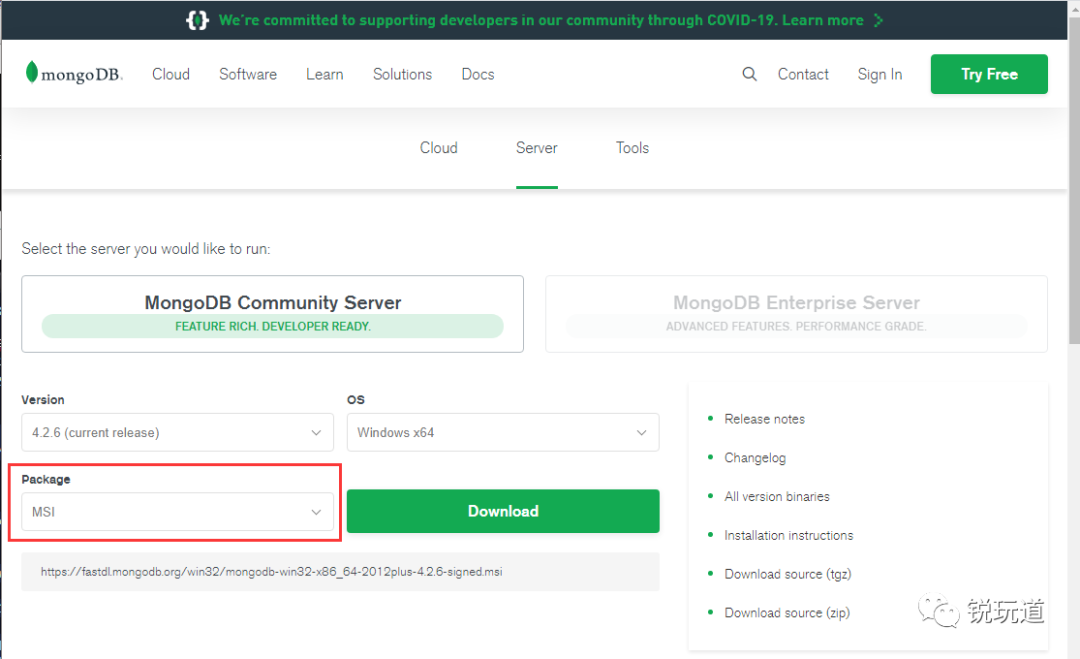Click the 'ADVANCED FEATURES. PERFORMANCE GRADE.' text
Viewport: 1080px width, 659px height.
point(796,326)
